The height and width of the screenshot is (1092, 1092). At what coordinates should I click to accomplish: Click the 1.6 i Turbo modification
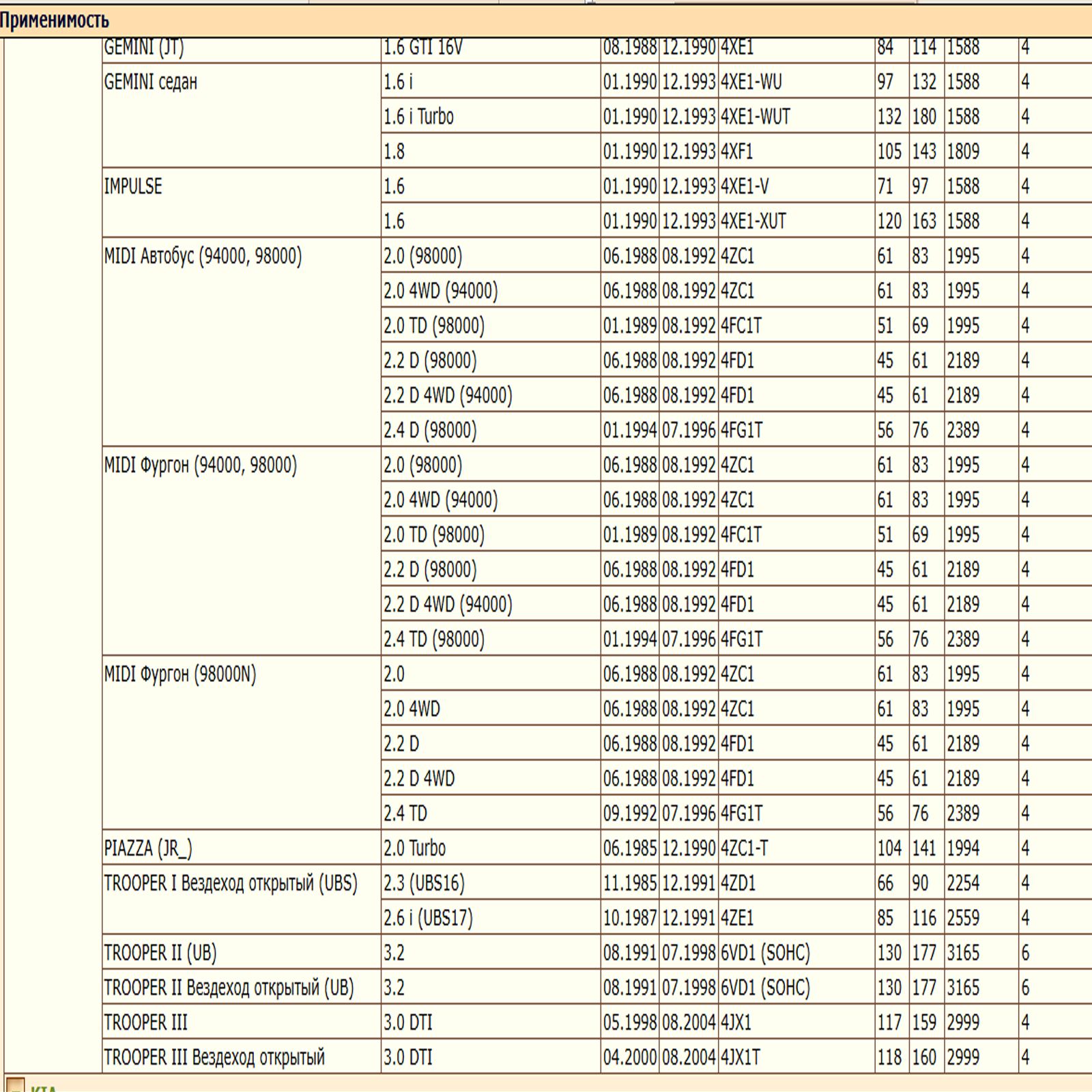coord(418,117)
